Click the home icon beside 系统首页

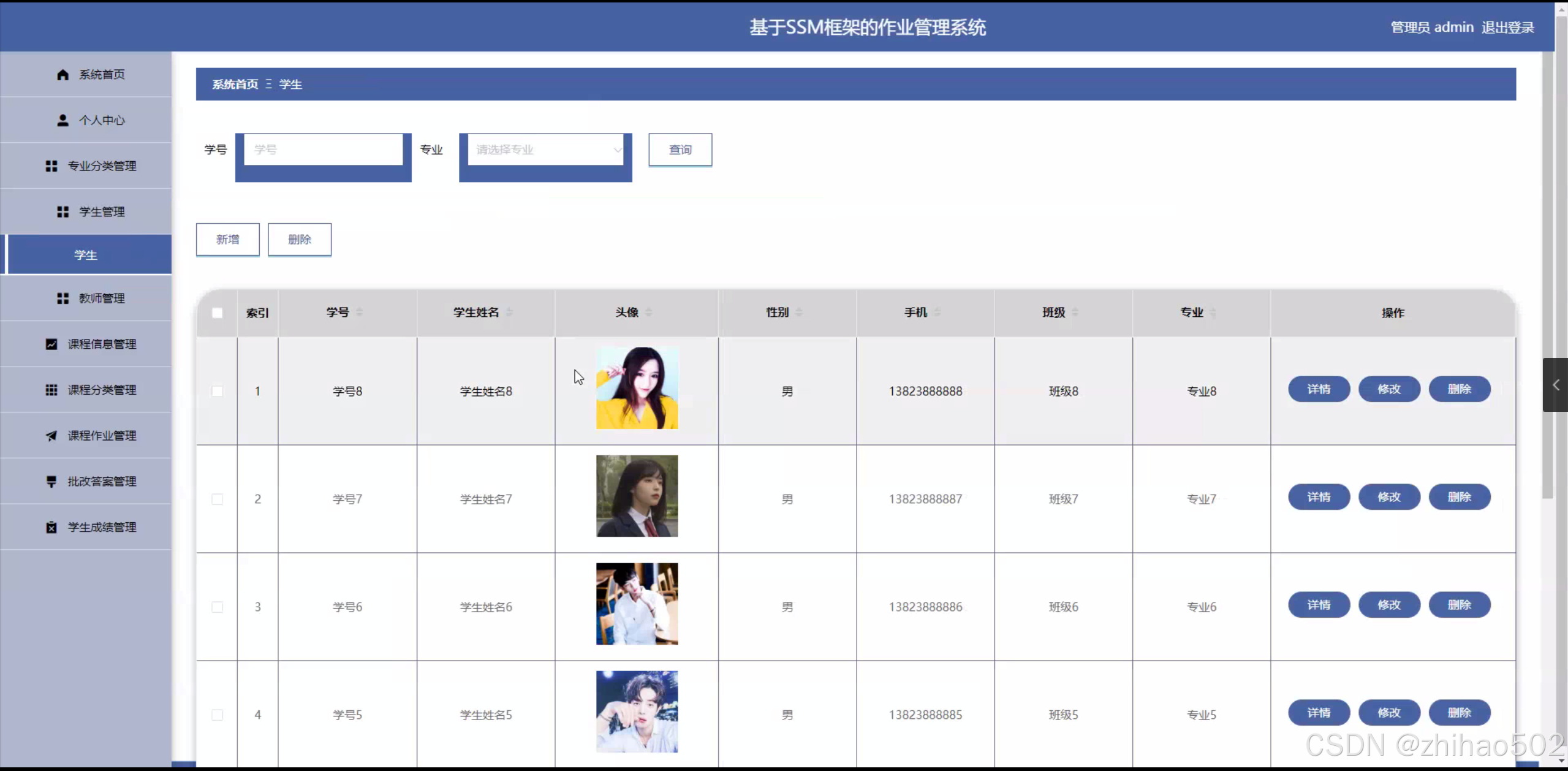(x=62, y=74)
